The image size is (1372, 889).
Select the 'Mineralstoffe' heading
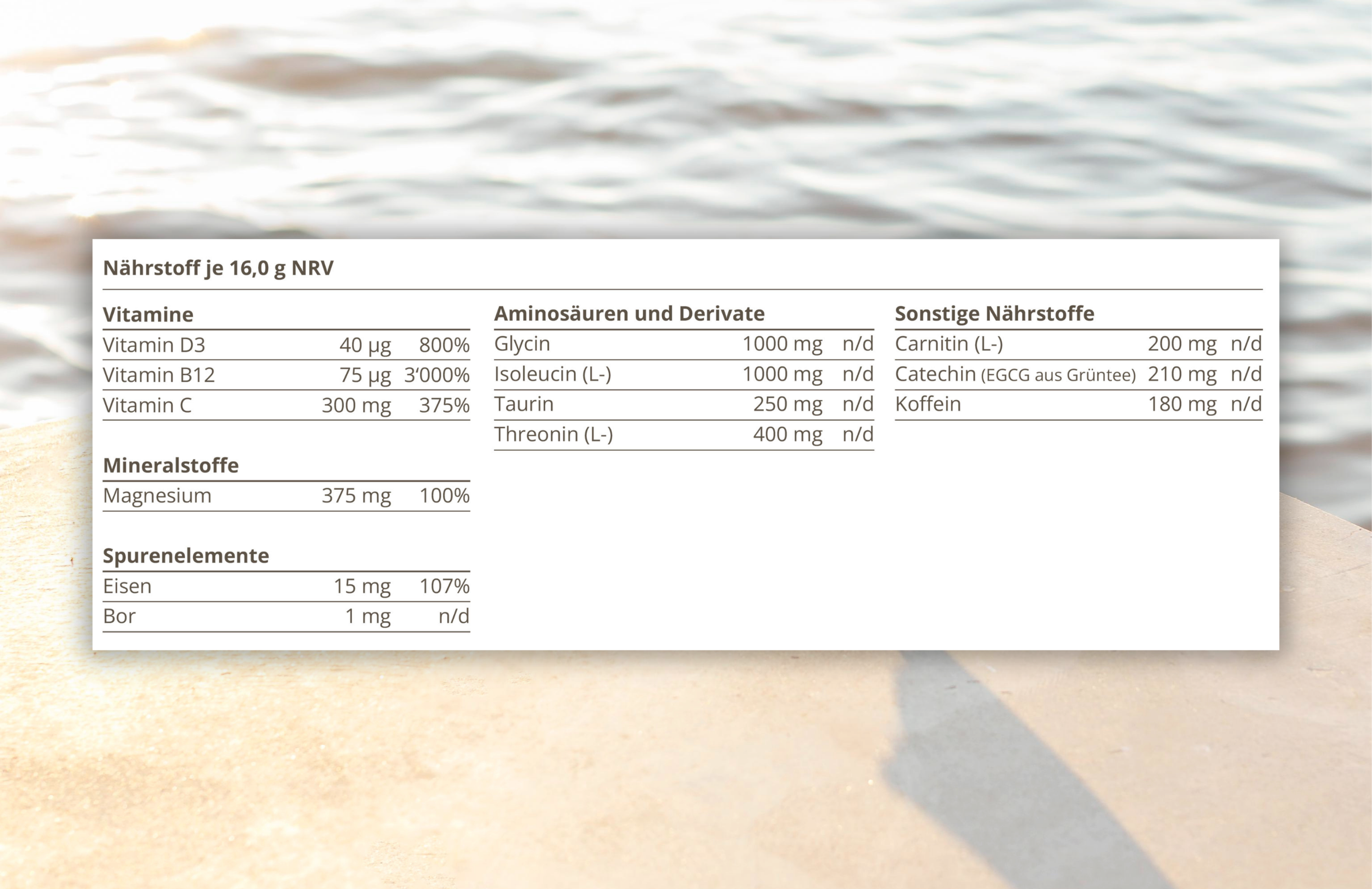[x=171, y=465]
